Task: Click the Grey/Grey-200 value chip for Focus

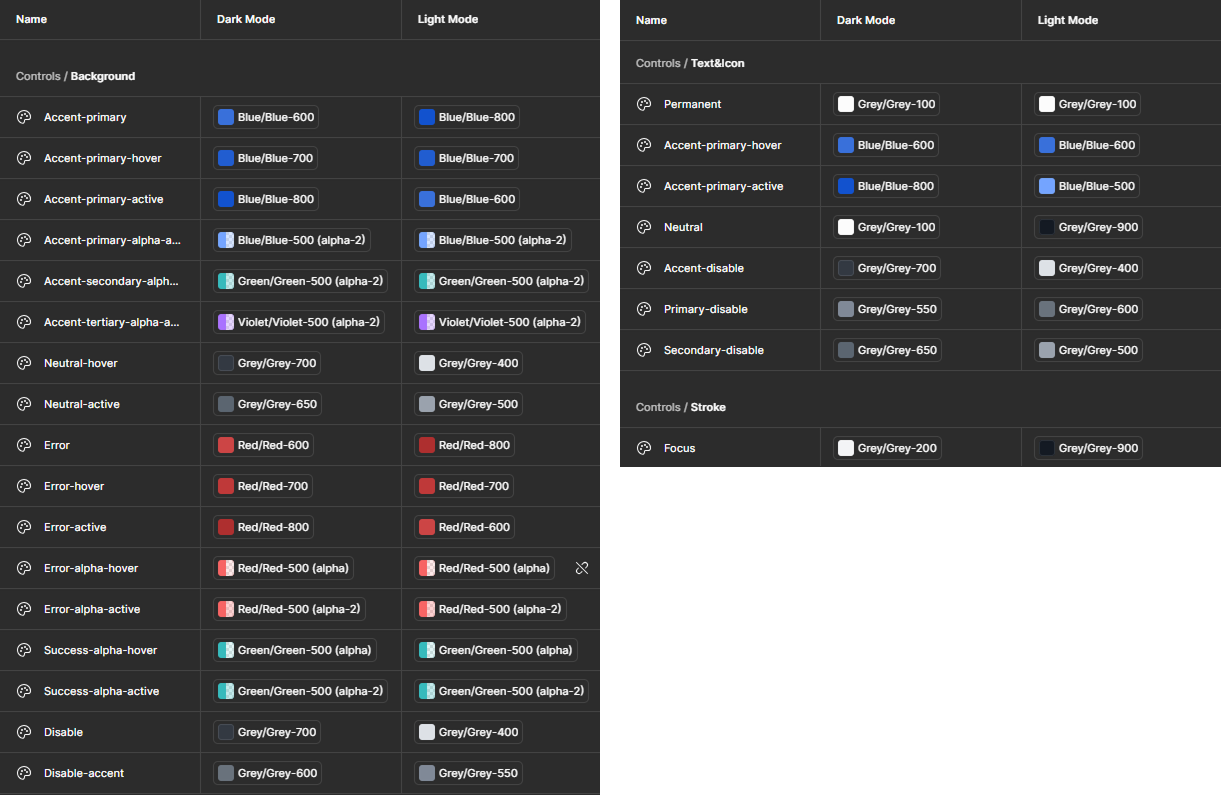Action: click(888, 448)
